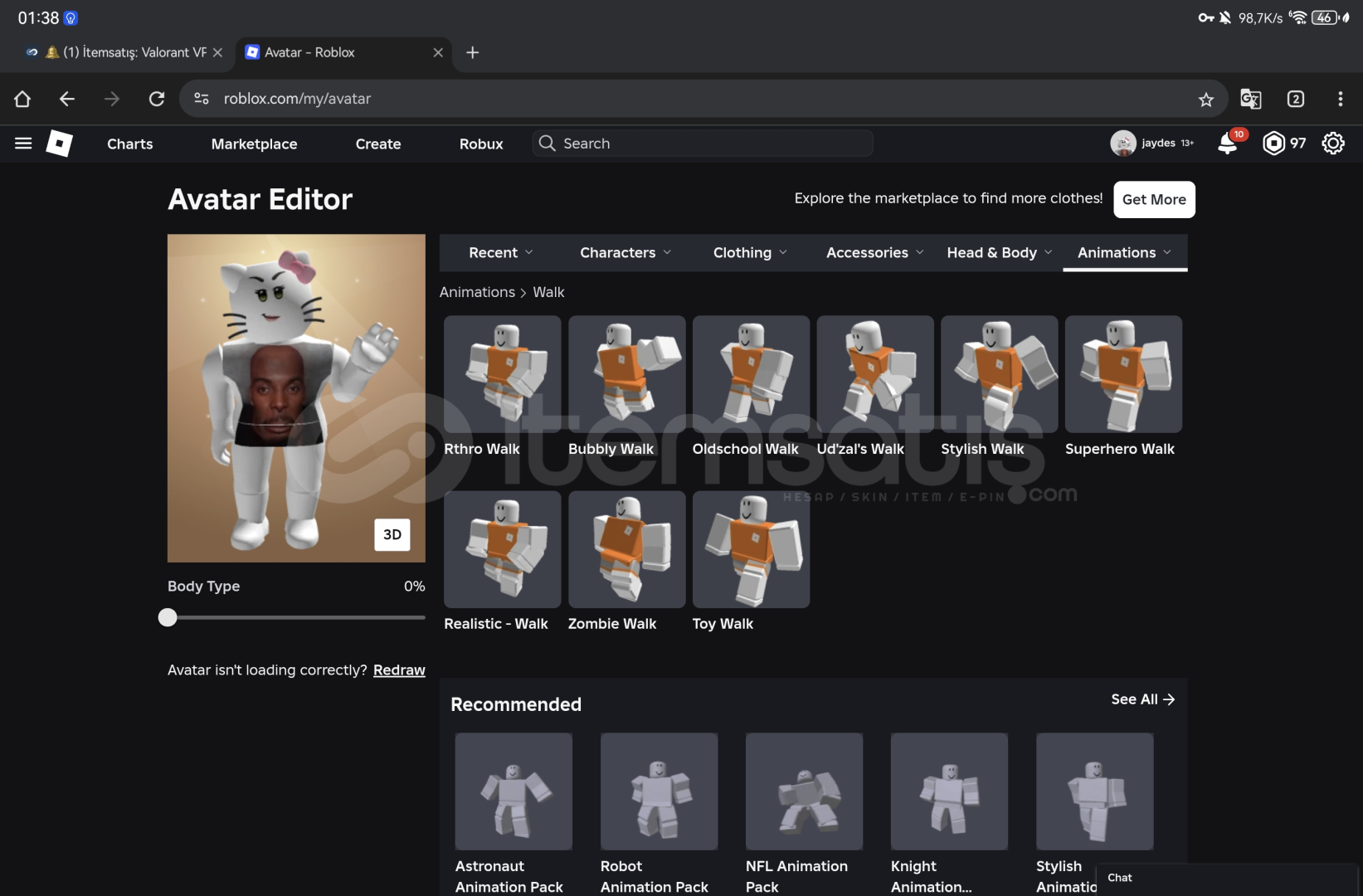Screen dimensions: 1363x896
Task: Click the Redraw link
Action: (x=399, y=670)
